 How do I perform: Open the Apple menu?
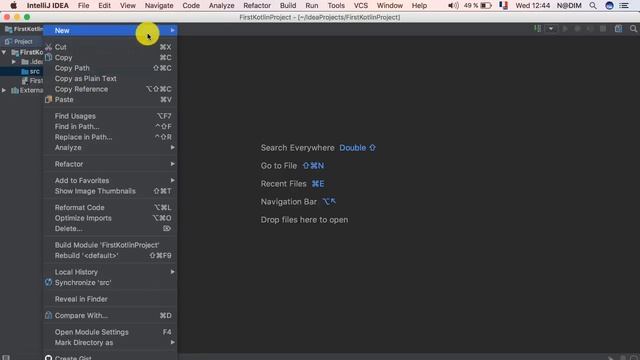coord(13,5)
